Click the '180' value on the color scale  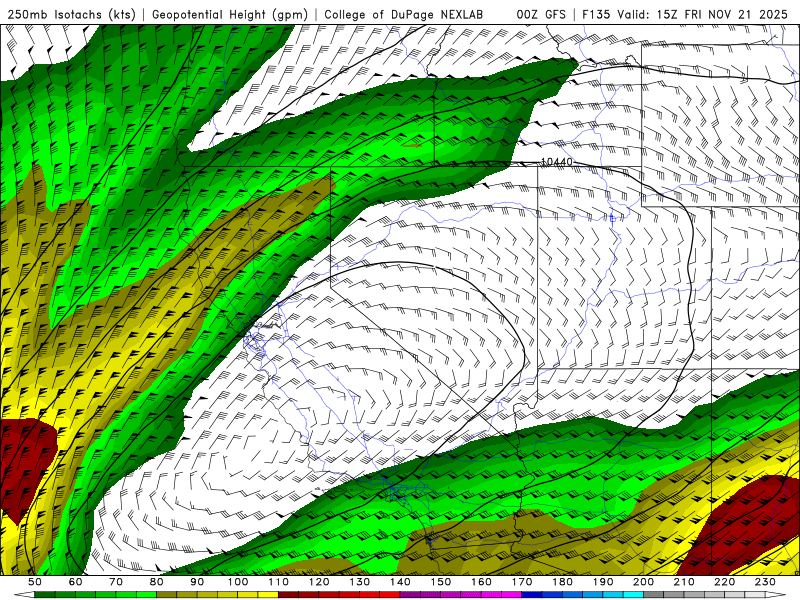tap(562, 582)
